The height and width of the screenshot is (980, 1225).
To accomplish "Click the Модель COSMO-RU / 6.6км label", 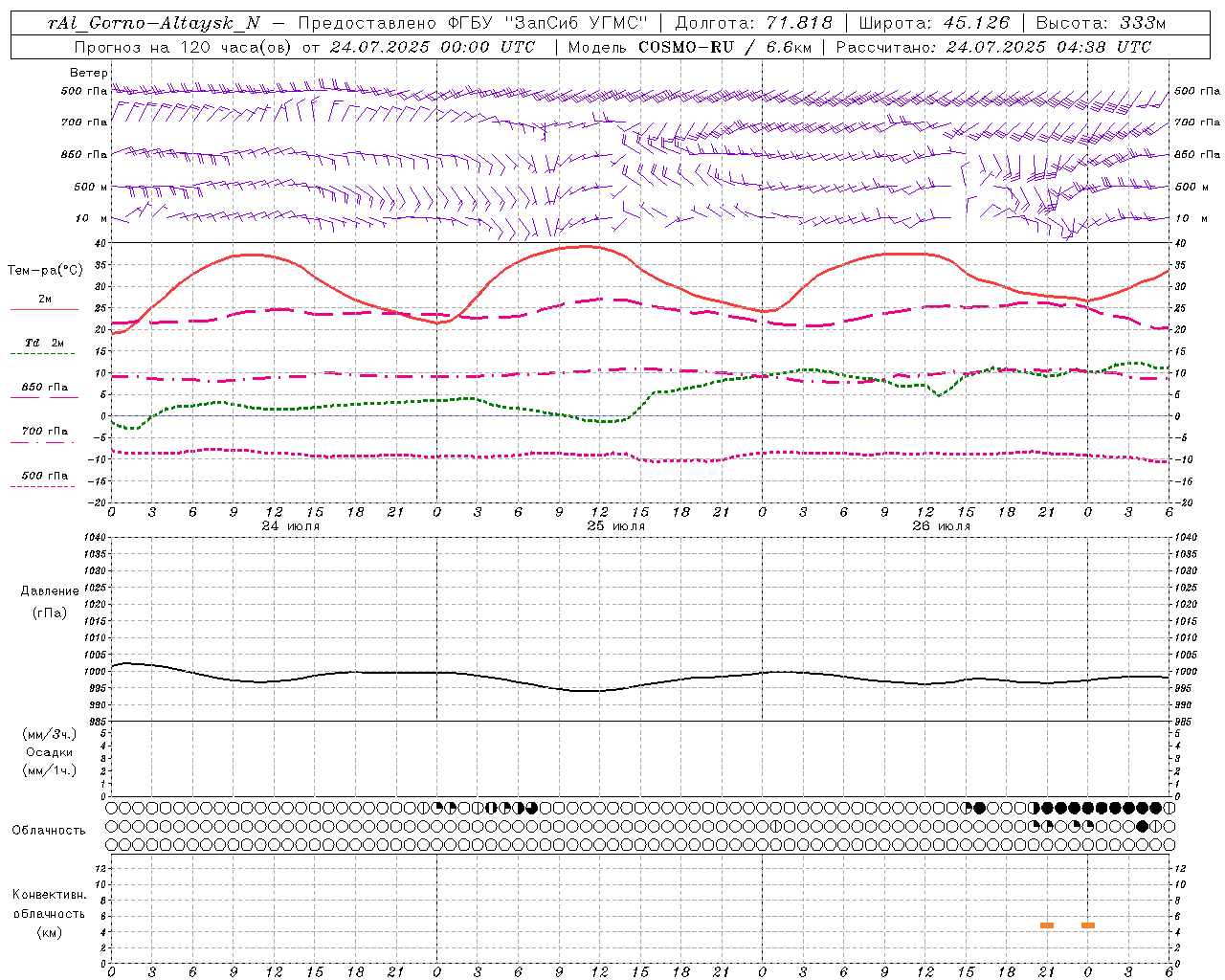I will (x=690, y=47).
